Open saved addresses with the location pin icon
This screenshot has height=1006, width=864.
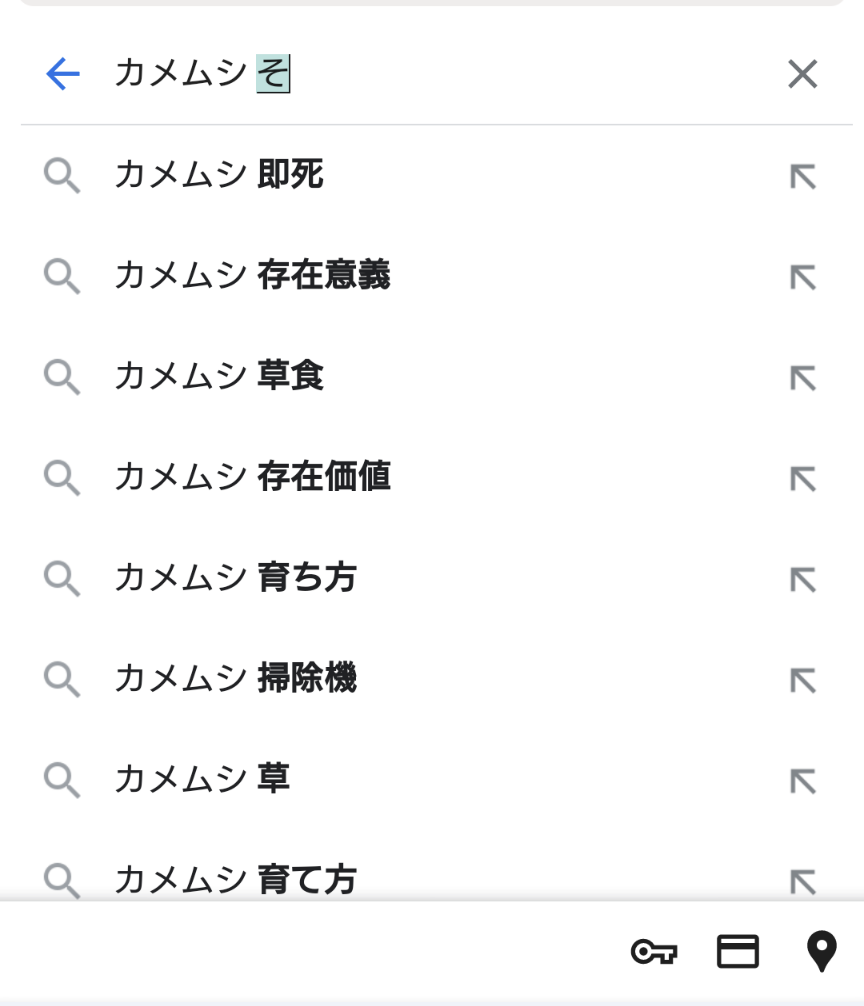(821, 952)
